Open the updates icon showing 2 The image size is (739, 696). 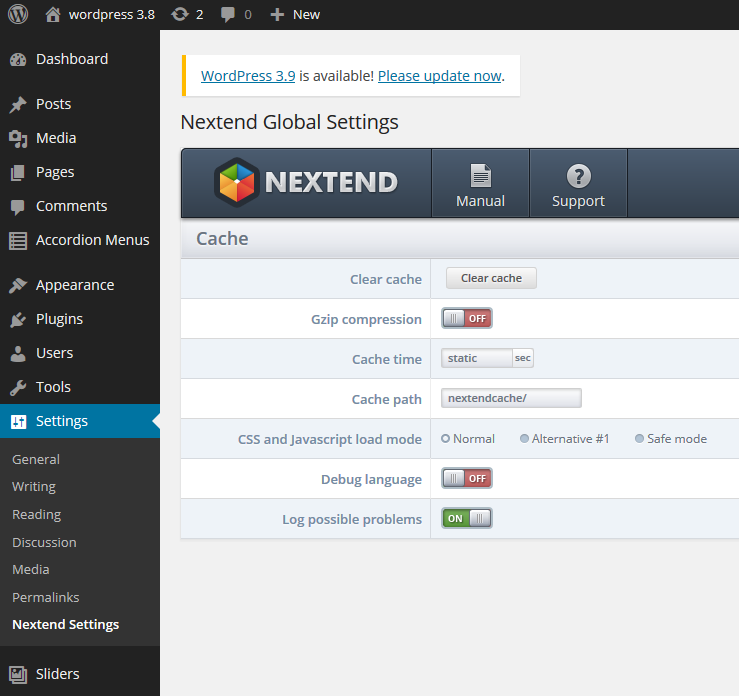(180, 15)
